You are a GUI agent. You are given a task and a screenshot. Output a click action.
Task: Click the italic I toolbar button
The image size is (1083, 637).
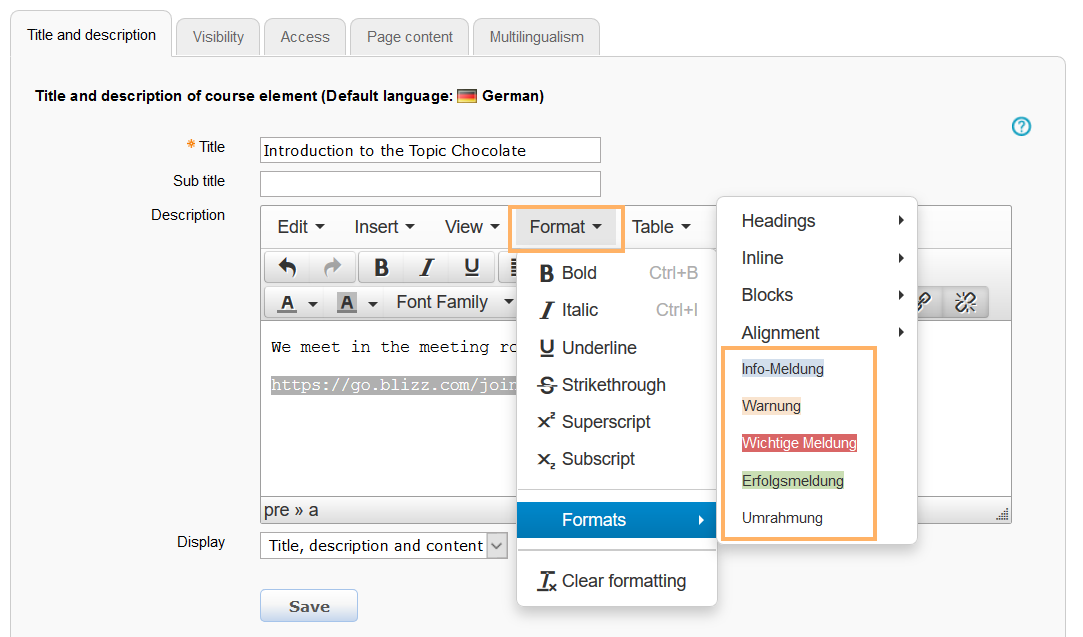[426, 268]
